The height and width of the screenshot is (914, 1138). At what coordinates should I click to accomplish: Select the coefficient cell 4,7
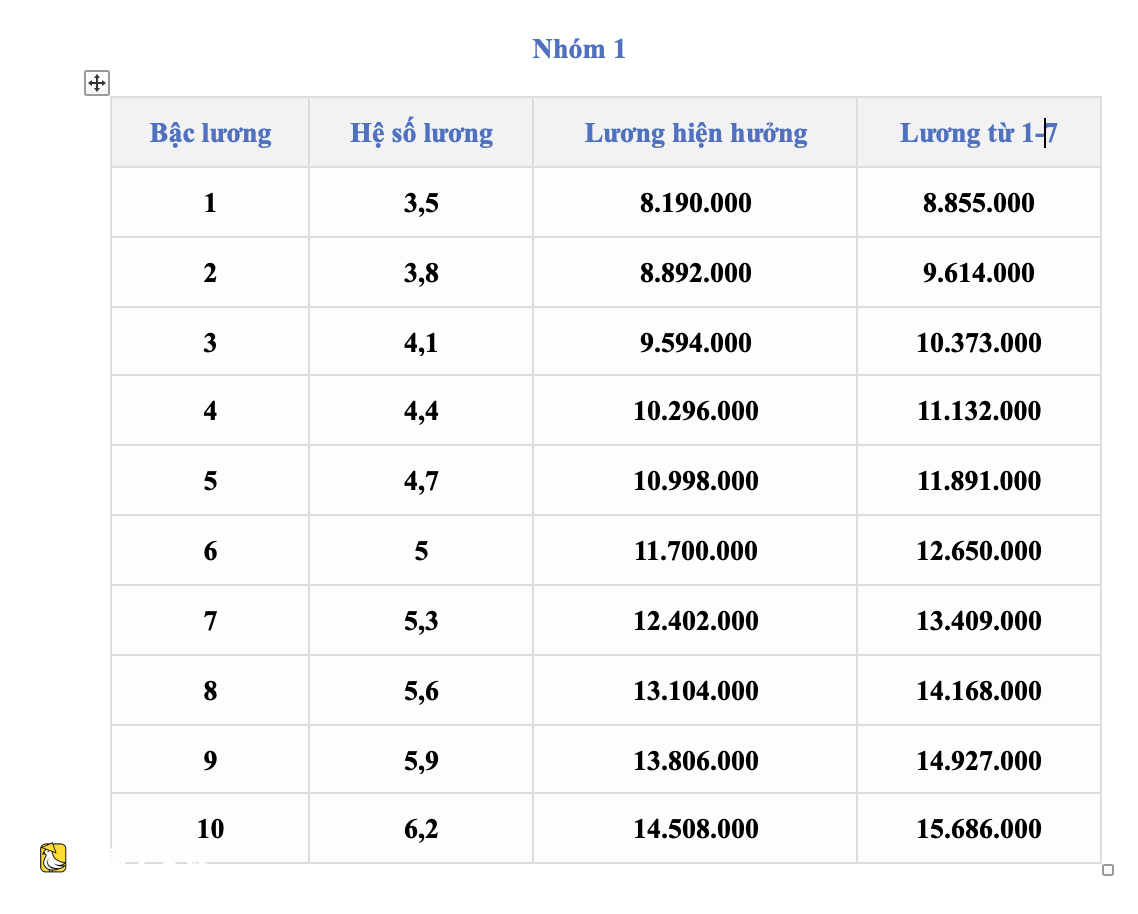[421, 481]
